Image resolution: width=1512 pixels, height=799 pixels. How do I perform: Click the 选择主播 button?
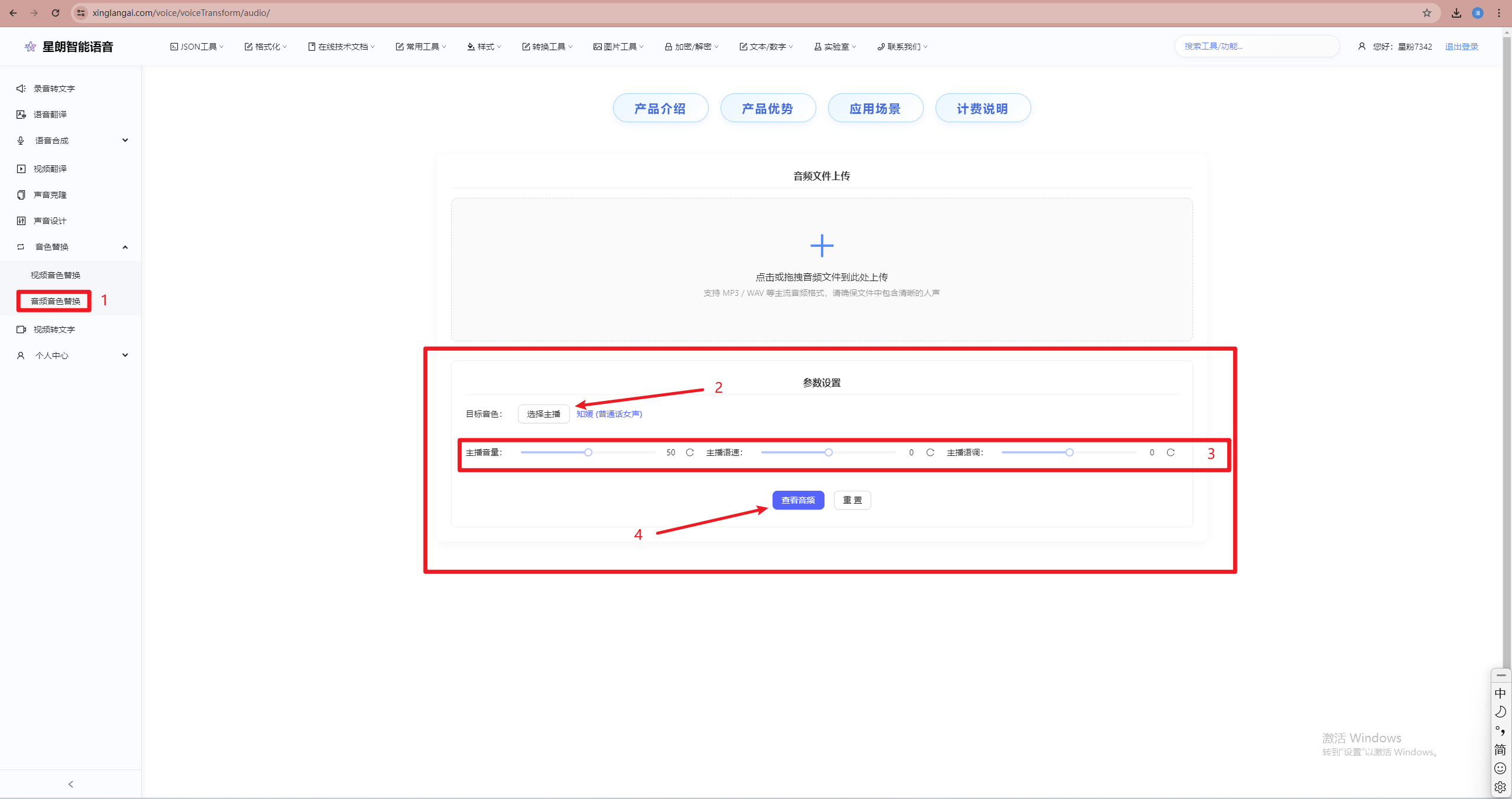543,414
